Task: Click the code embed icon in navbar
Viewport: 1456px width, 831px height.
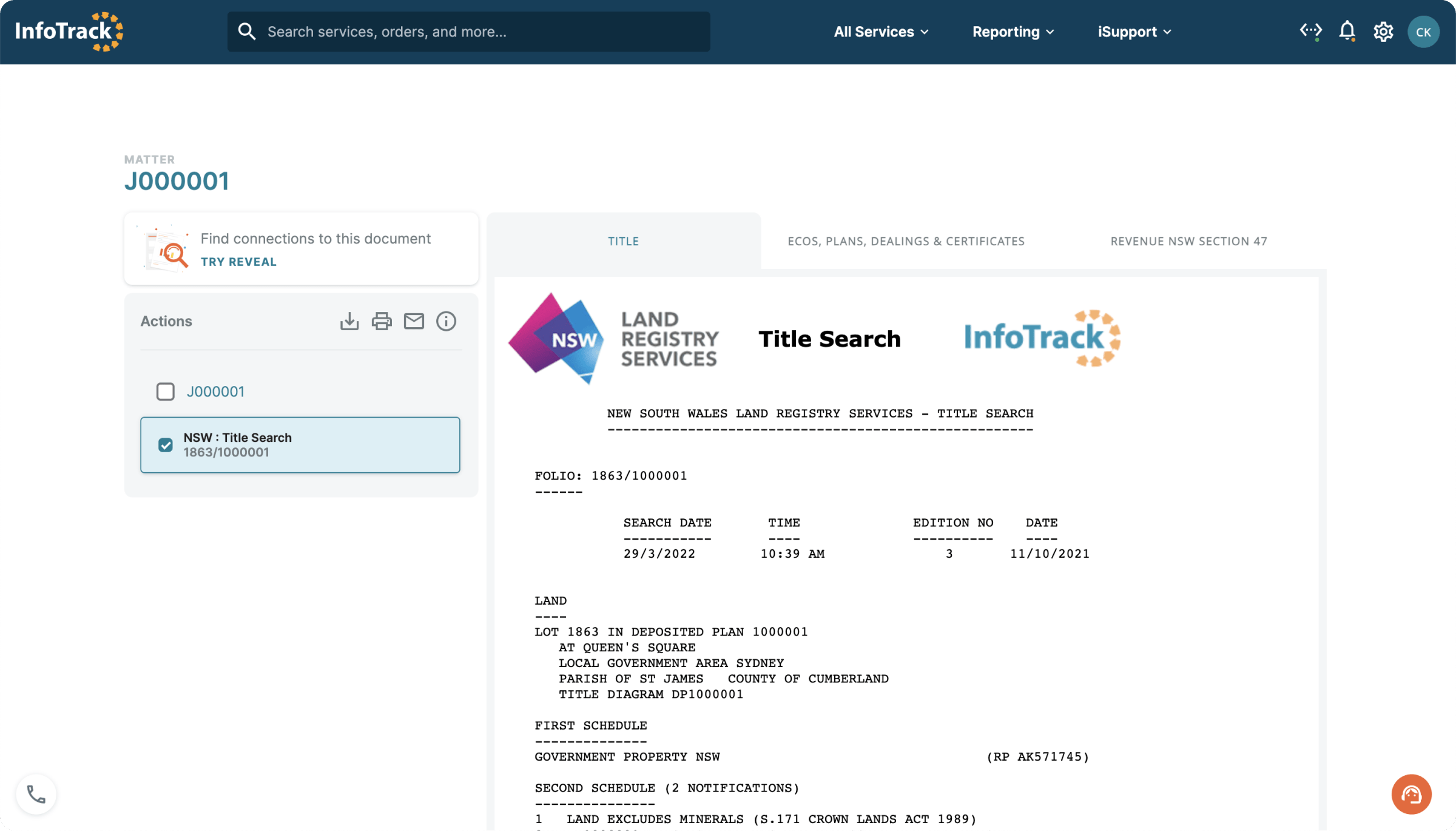Action: click(x=1310, y=31)
